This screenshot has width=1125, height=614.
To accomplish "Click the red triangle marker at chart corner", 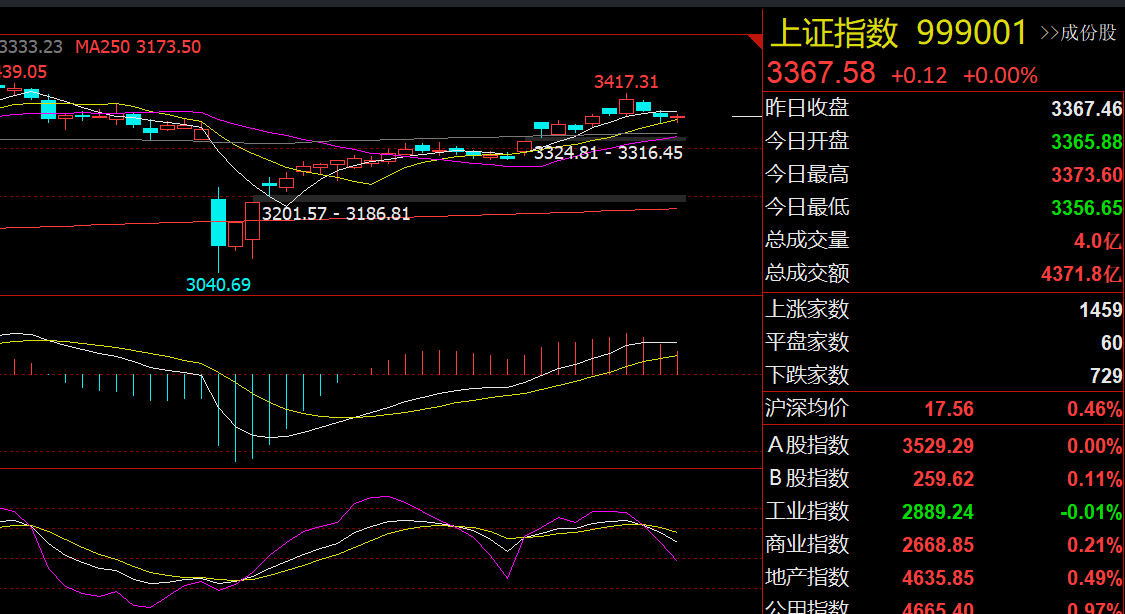I will point(755,40).
